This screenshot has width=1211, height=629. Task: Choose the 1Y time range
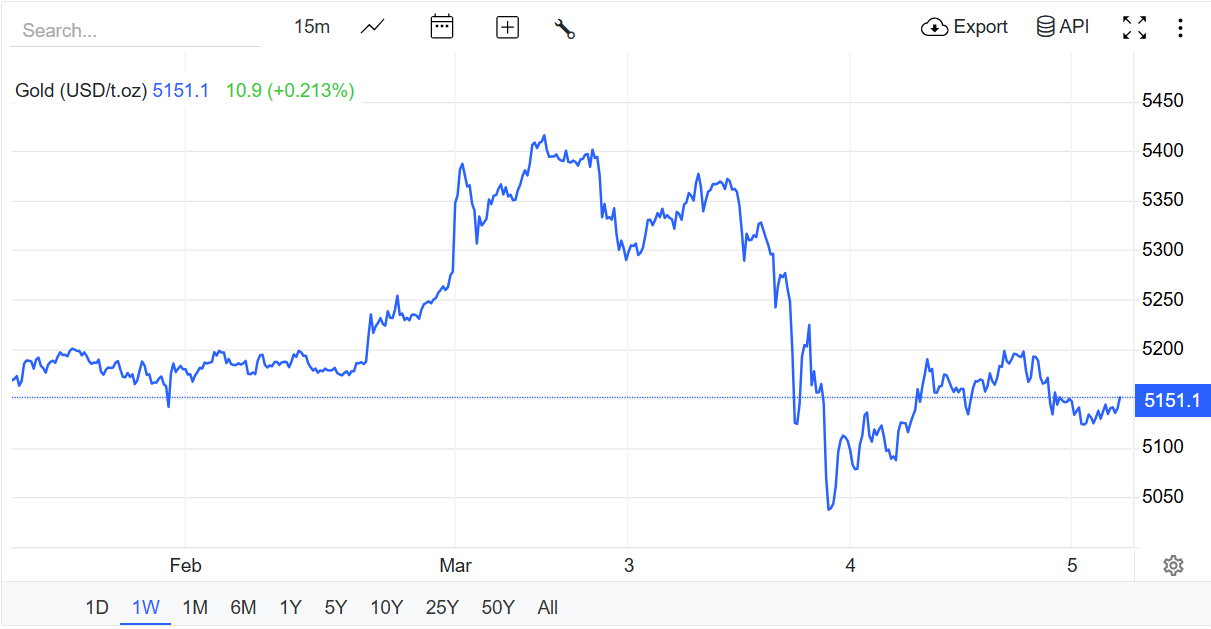[290, 607]
